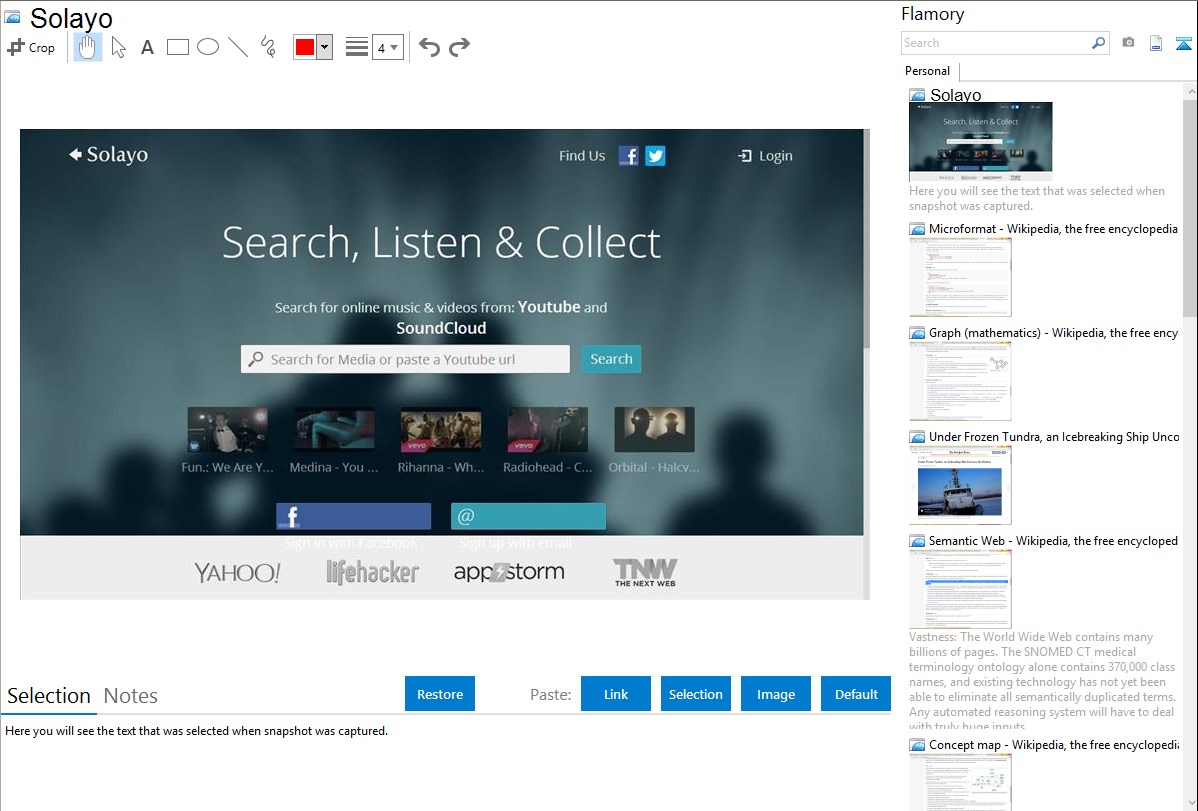The height and width of the screenshot is (811, 1198).
Task: Click the teal Search button
Action: coord(611,358)
